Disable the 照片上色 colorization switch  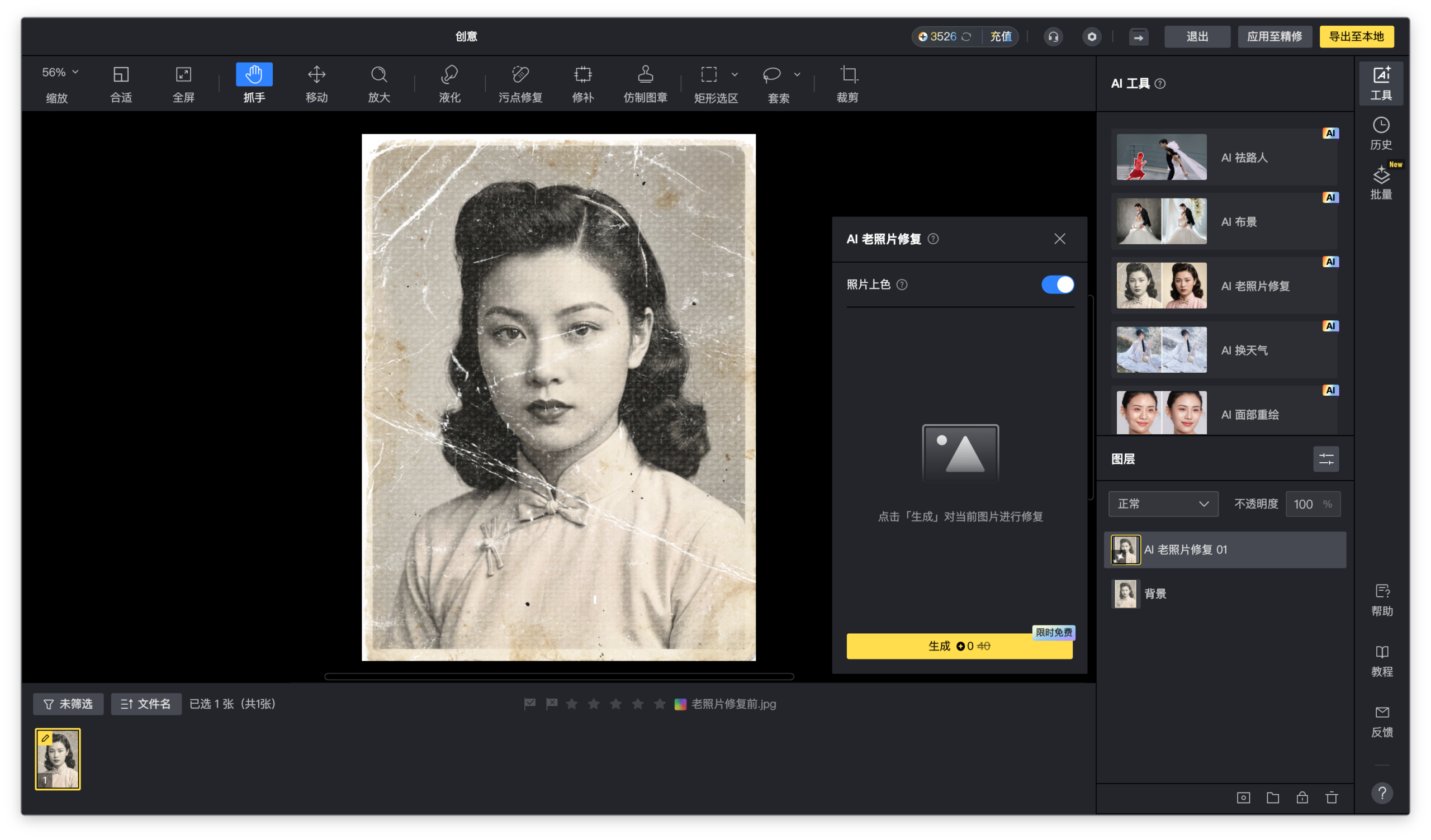(1056, 284)
